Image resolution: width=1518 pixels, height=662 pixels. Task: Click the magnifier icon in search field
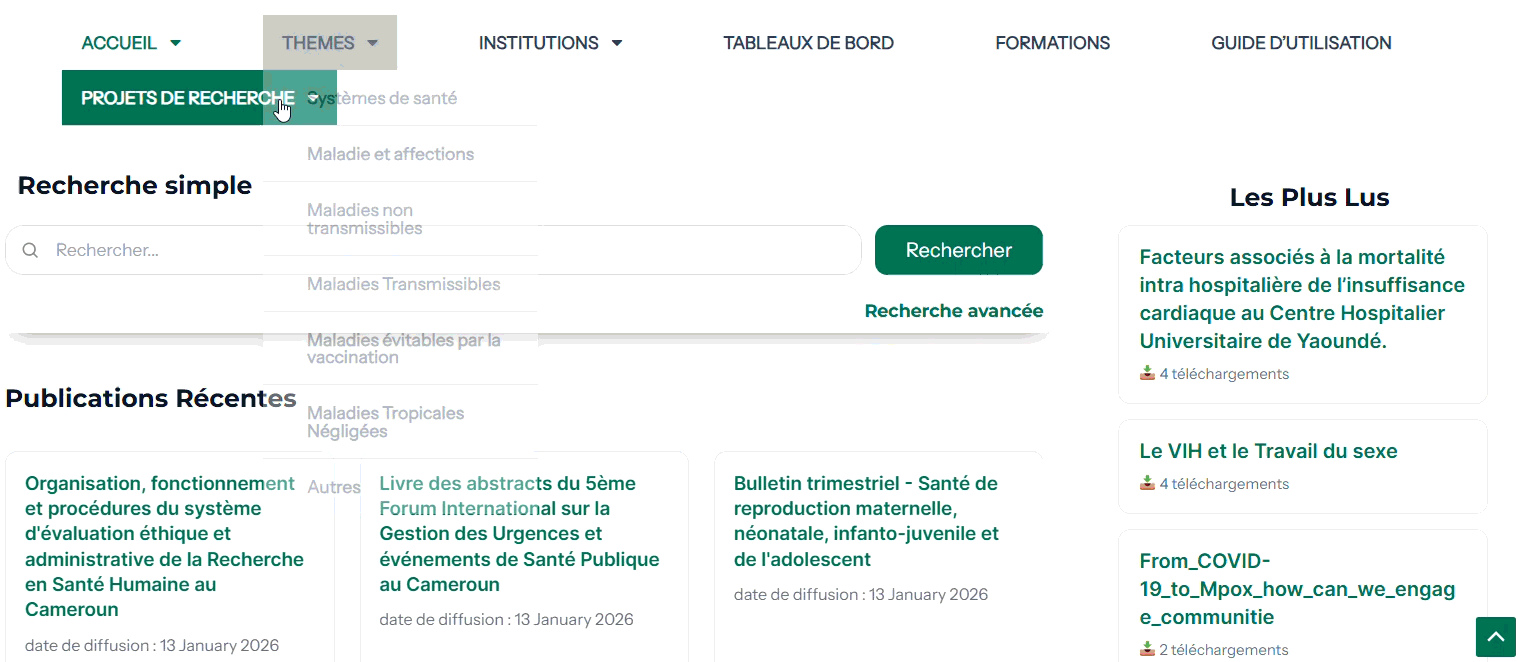point(31,250)
